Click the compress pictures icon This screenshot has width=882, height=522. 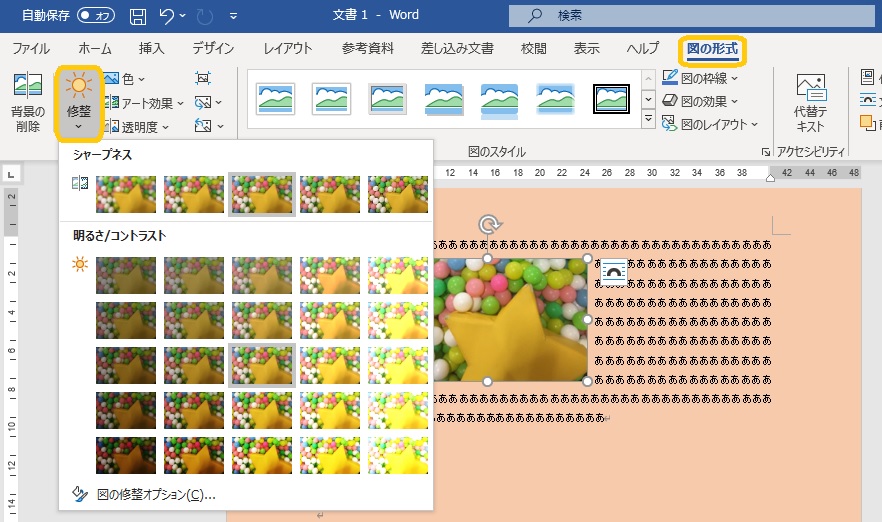pos(203,78)
